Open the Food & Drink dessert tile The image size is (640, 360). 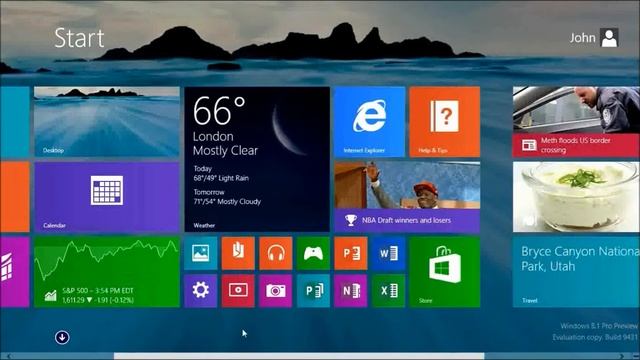click(576, 197)
